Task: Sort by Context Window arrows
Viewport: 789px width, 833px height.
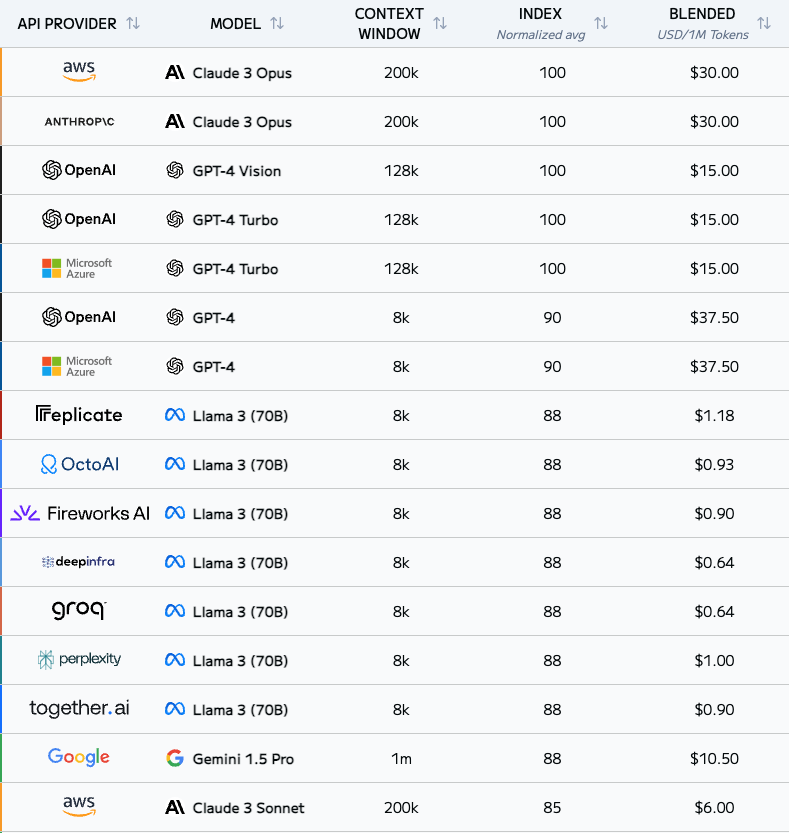Action: [440, 23]
